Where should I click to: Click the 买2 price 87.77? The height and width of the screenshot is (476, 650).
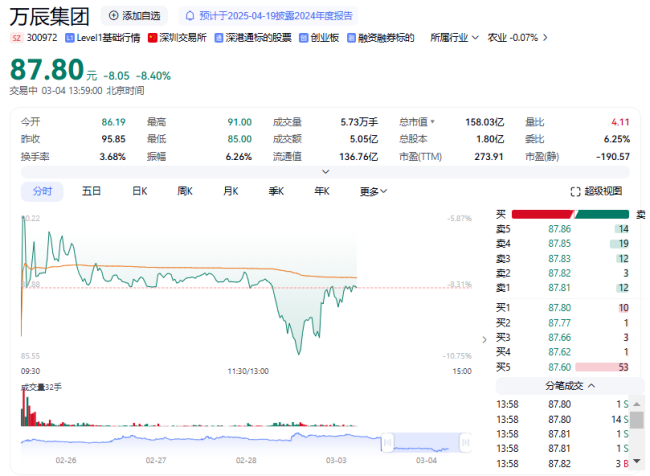click(x=560, y=323)
